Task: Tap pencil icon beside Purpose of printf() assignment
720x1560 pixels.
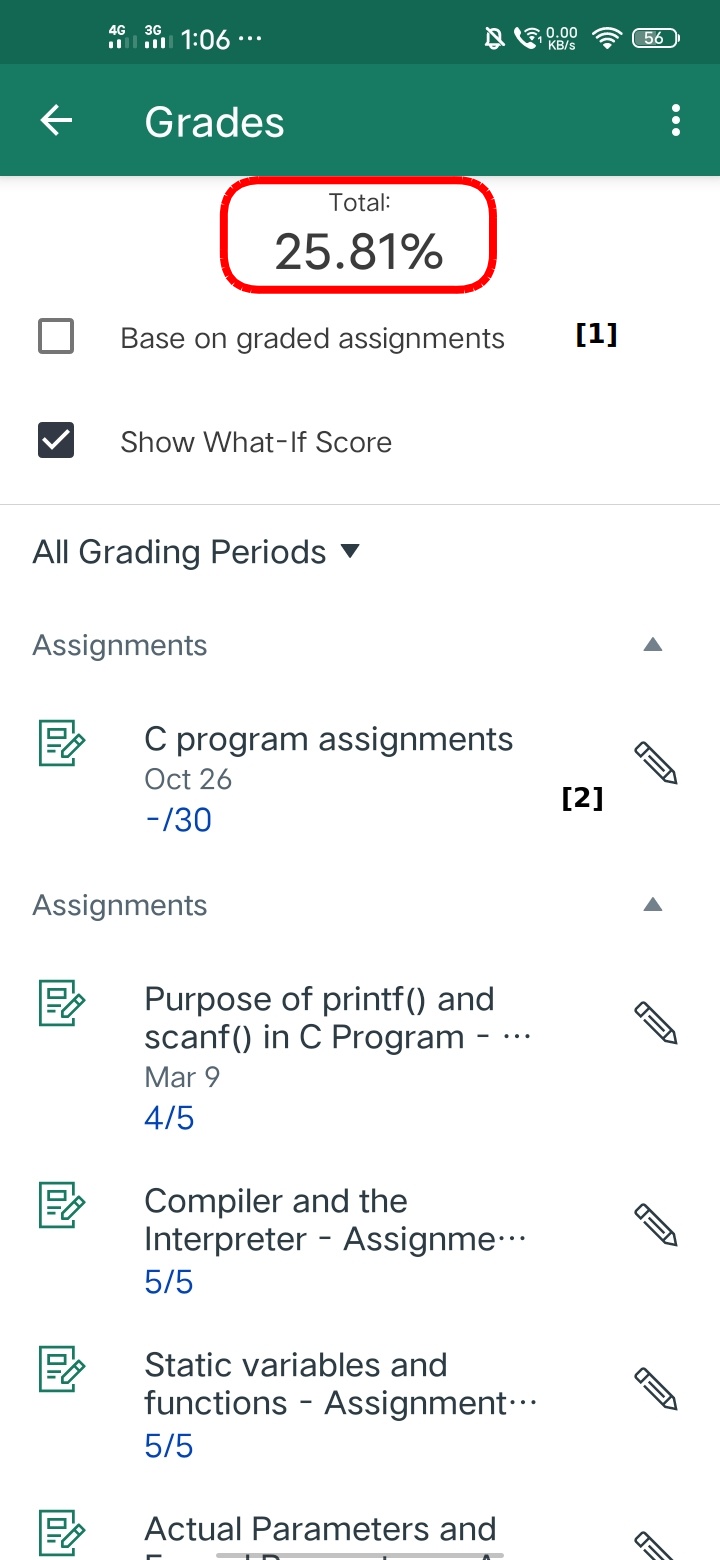Action: [656, 1023]
